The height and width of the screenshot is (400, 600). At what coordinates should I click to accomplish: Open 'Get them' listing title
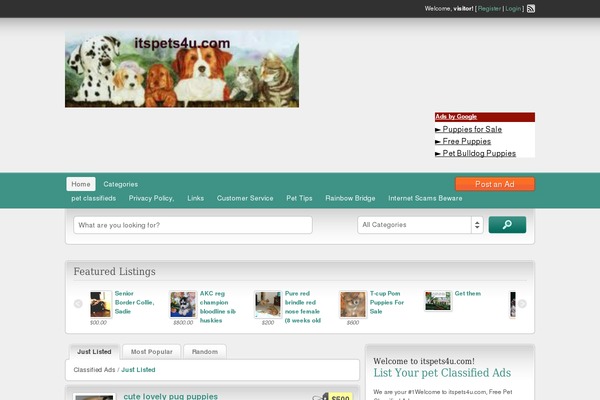468,294
